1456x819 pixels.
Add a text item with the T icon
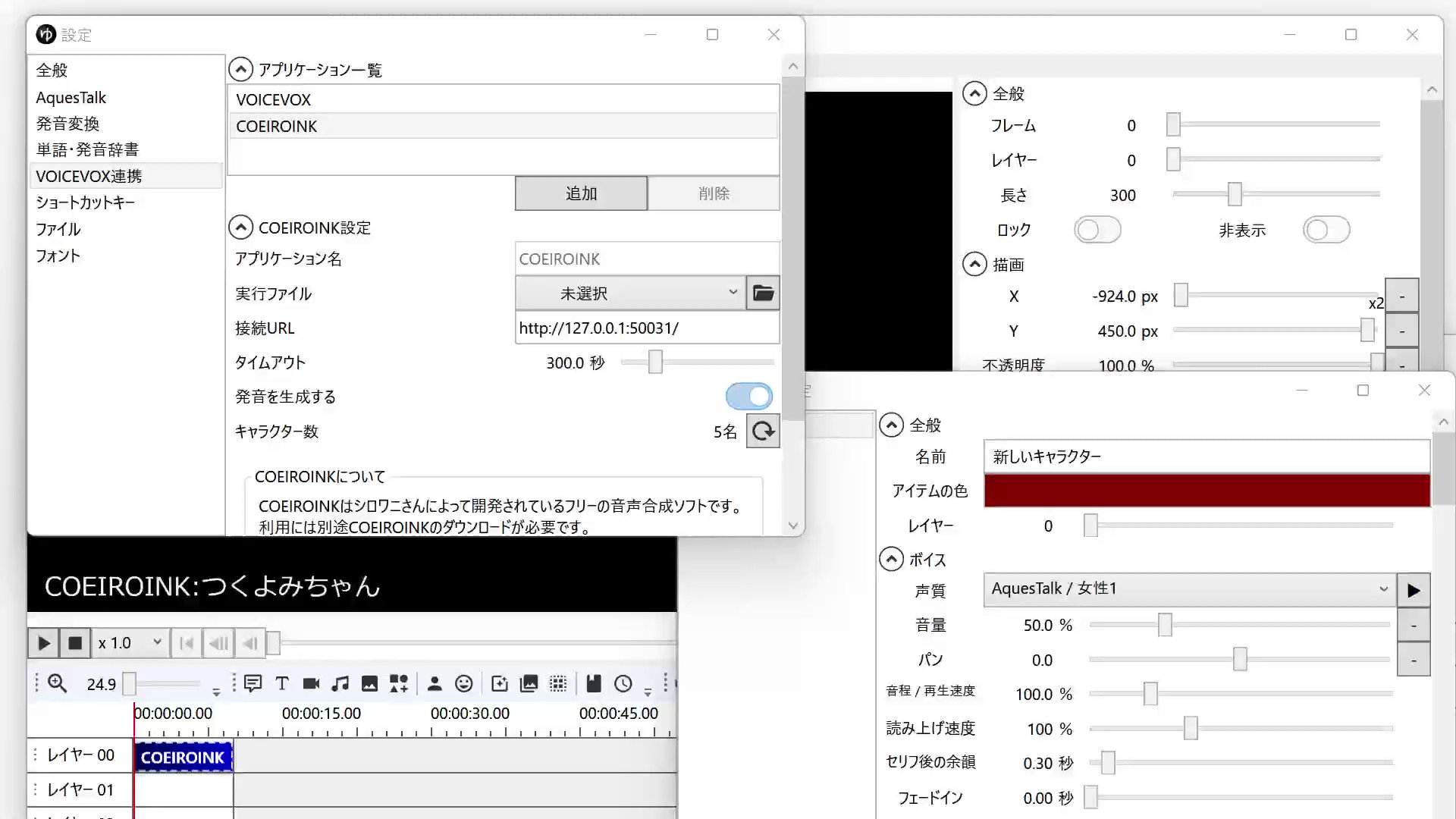[282, 683]
